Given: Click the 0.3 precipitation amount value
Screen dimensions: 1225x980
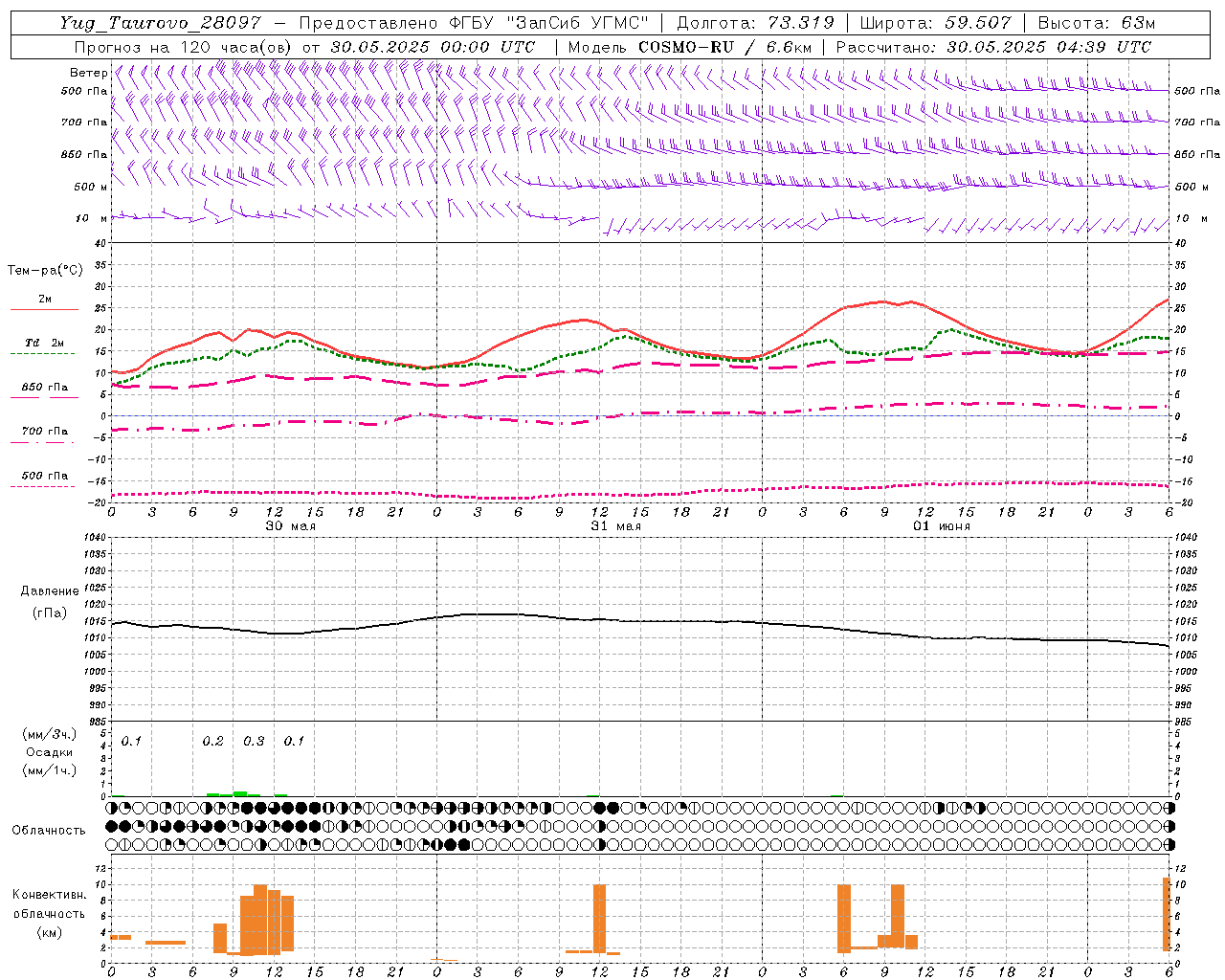Looking at the screenshot, I should (254, 742).
